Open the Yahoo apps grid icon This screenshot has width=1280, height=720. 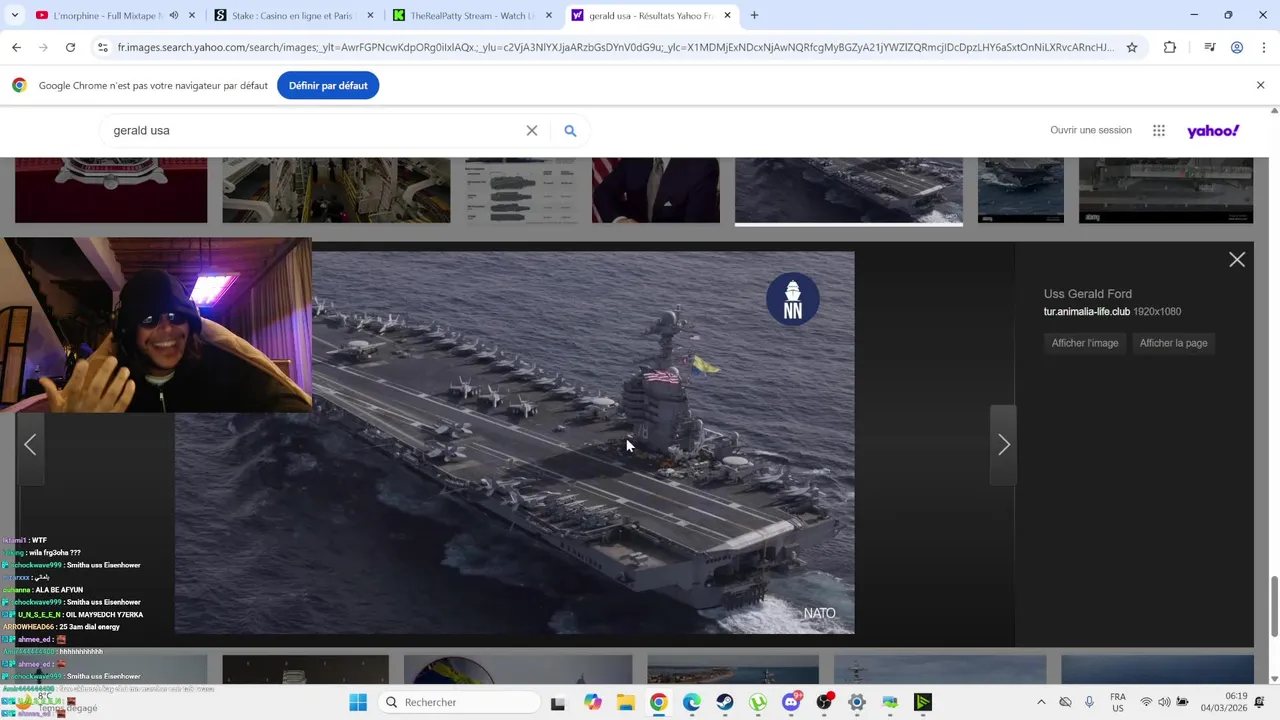(1159, 130)
